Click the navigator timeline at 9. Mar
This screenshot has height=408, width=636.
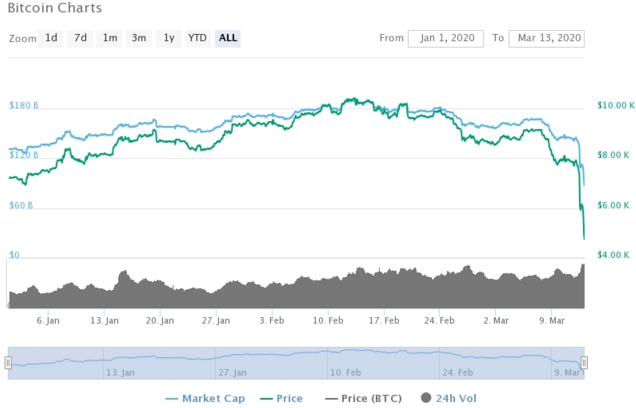tap(567, 372)
